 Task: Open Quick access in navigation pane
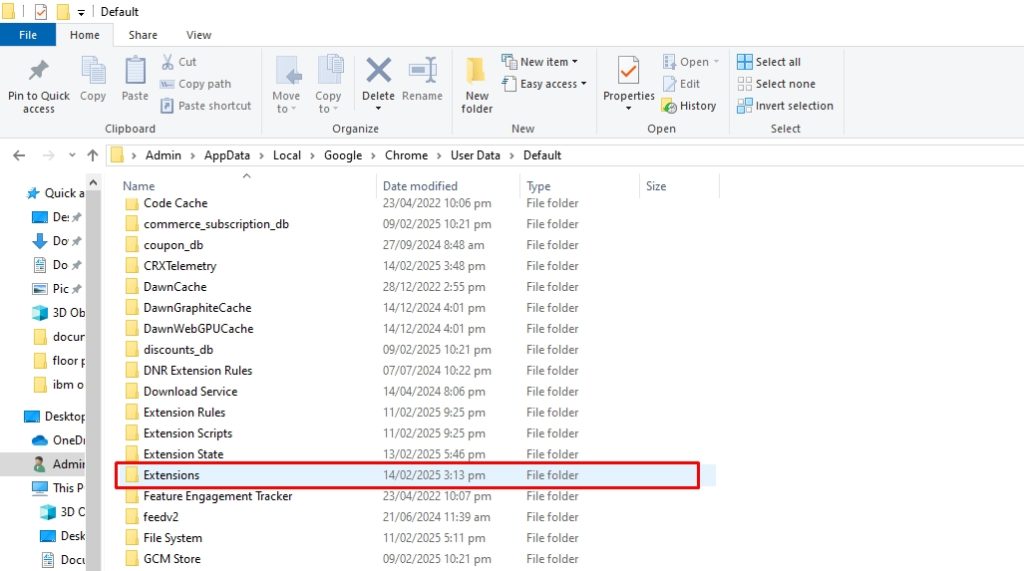pyautogui.click(x=56, y=193)
